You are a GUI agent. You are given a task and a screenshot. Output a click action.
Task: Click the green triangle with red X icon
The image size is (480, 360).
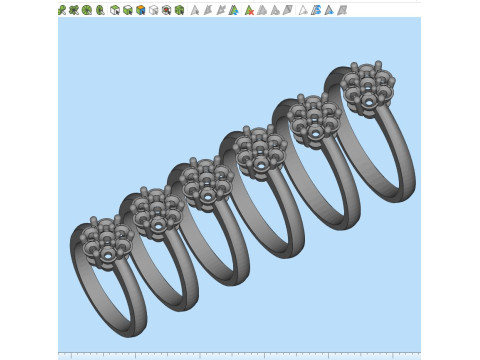[249, 10]
